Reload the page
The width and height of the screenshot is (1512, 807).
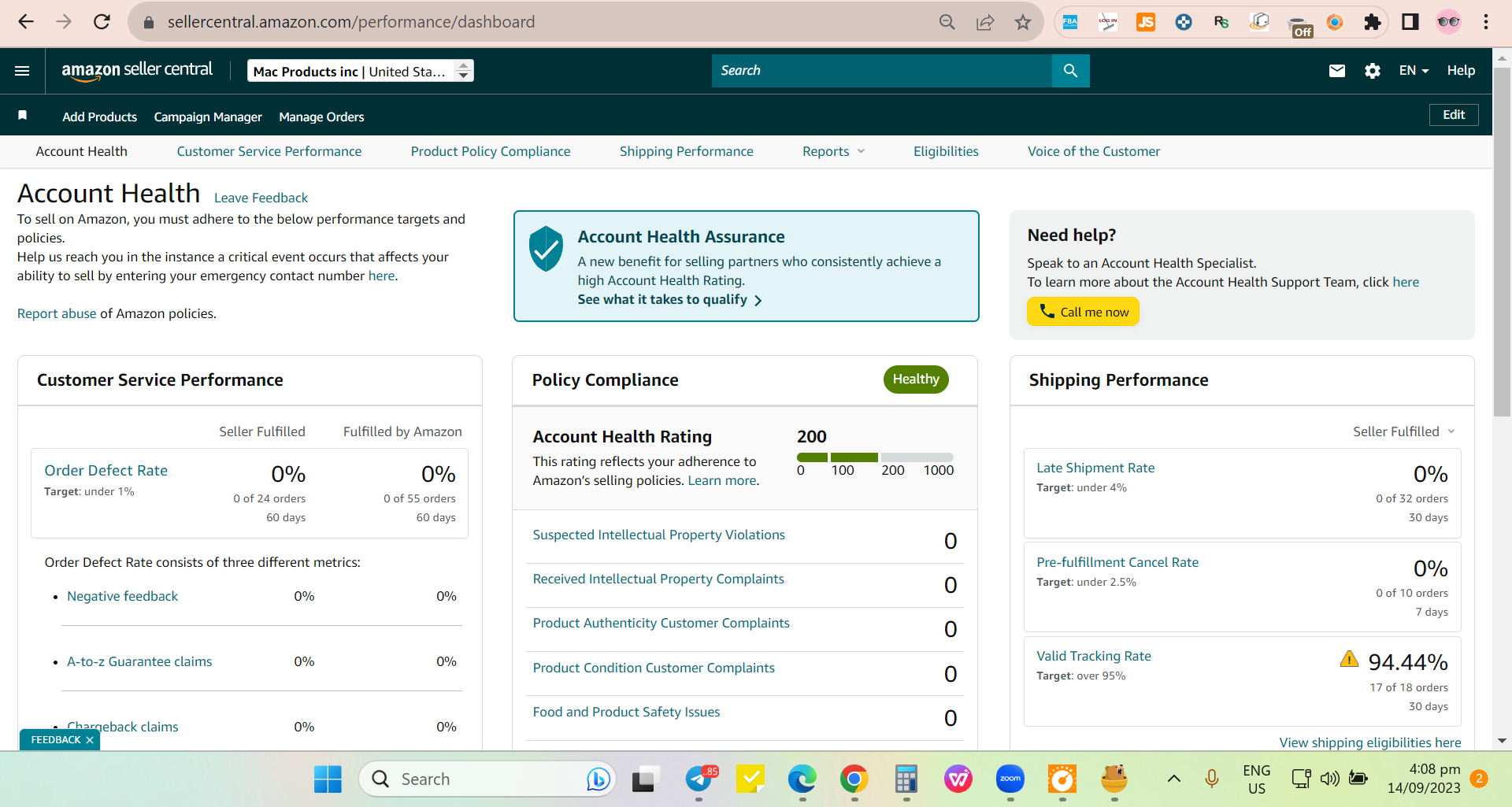click(x=102, y=22)
